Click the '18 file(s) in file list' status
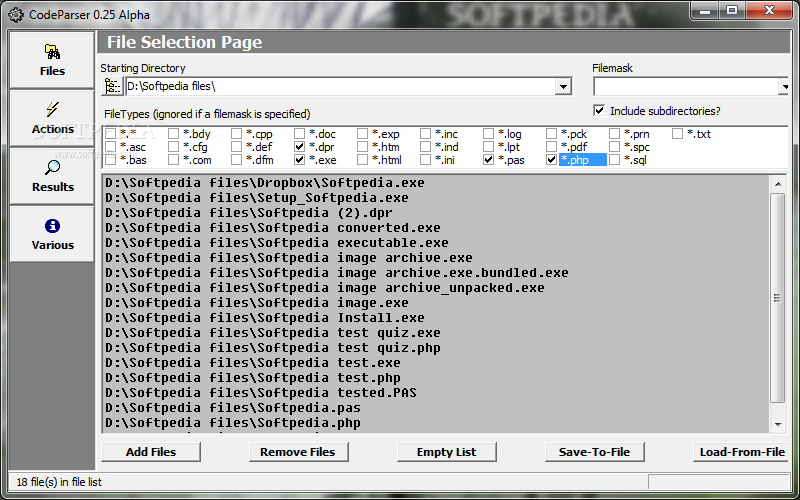Viewport: 800px width, 500px height. pos(59,482)
